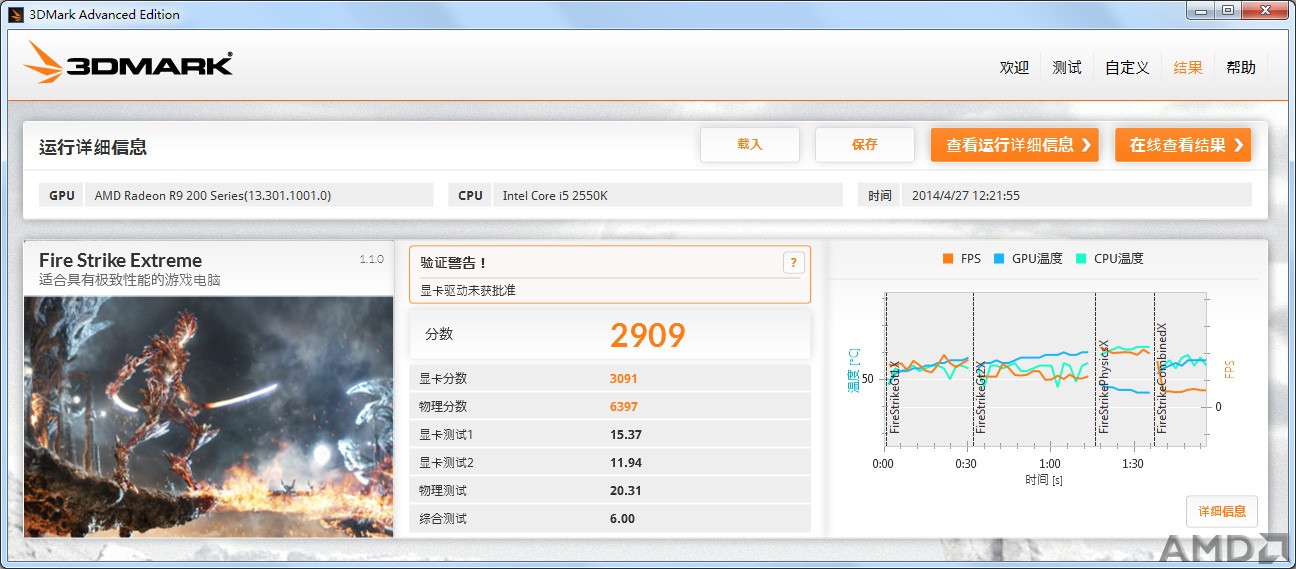Screen dimensions: 1296x569
Task: Click the 3DMark app icon in title bar
Action: [16, 14]
